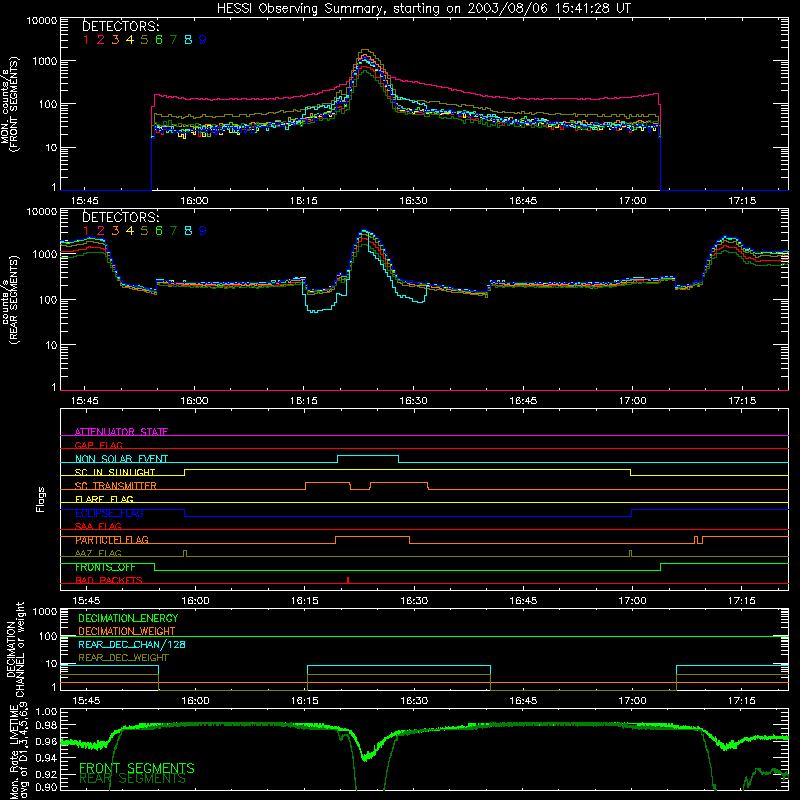Select cyan detector 8 in front segments legend

point(188,40)
